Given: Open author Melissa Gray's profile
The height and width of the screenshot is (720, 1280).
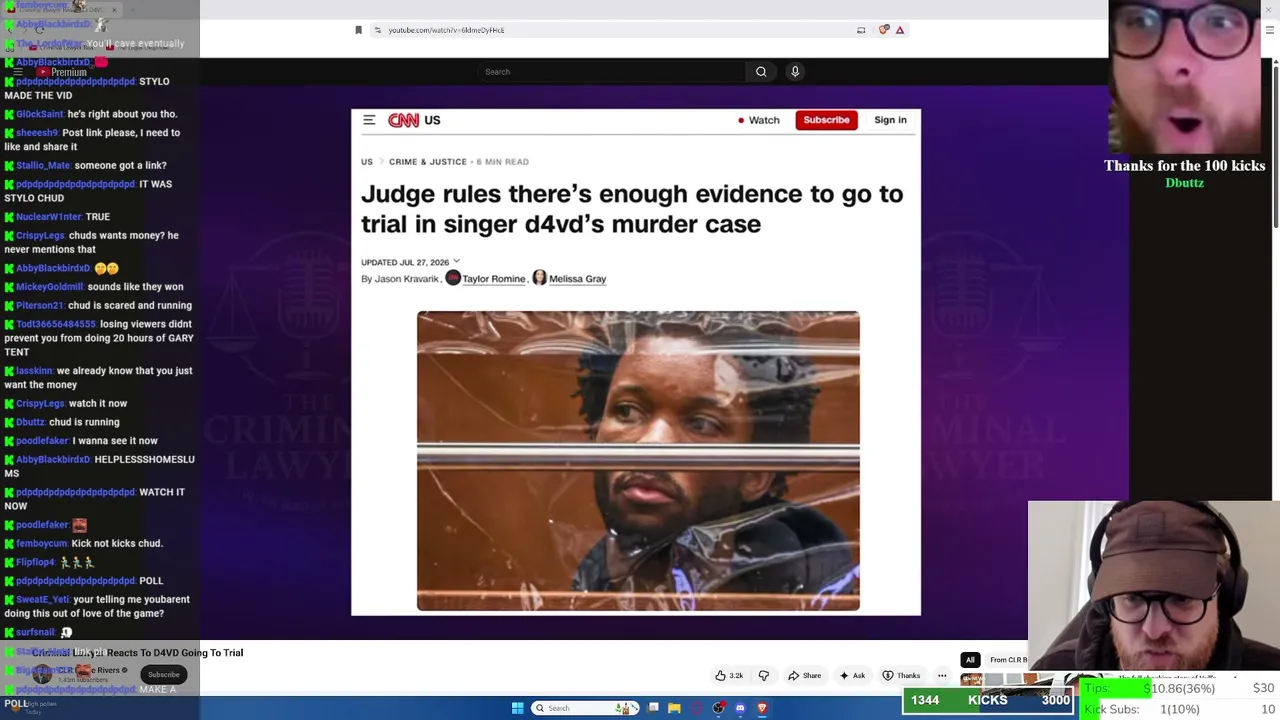Looking at the screenshot, I should coord(578,279).
